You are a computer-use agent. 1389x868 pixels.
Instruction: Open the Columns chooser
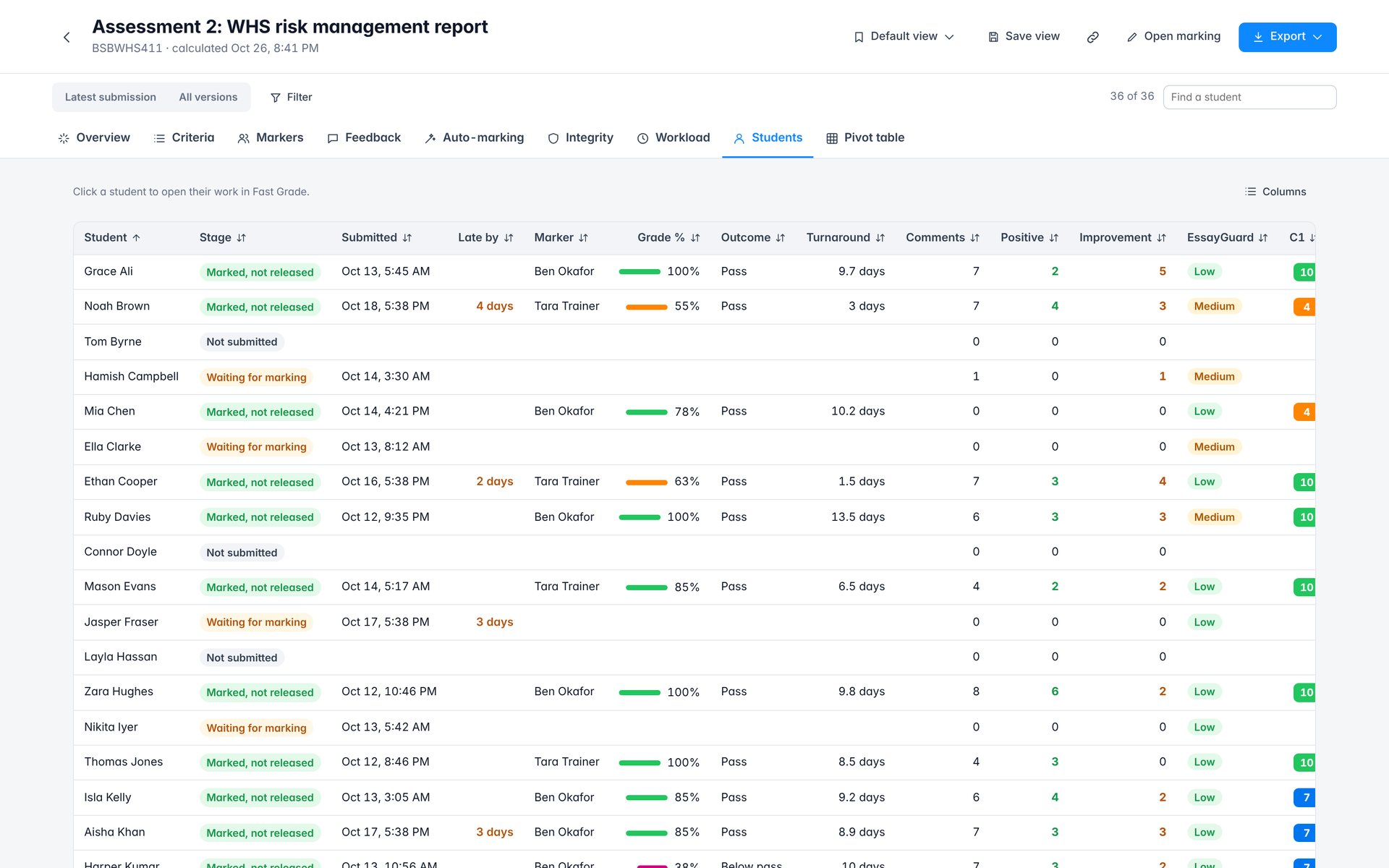click(x=1275, y=192)
